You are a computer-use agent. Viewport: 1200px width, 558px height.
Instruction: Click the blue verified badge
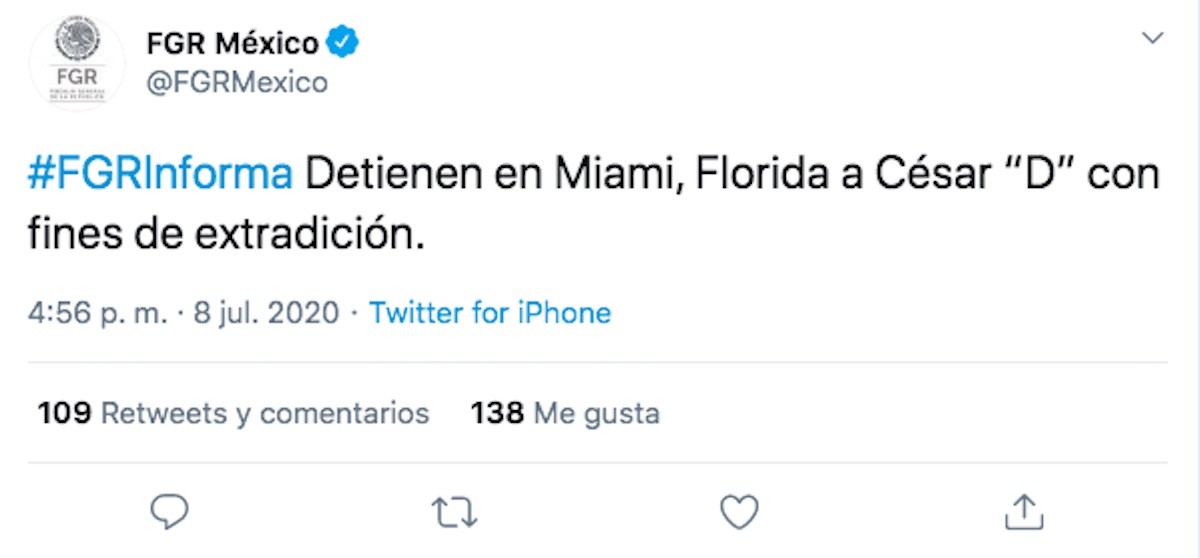345,44
